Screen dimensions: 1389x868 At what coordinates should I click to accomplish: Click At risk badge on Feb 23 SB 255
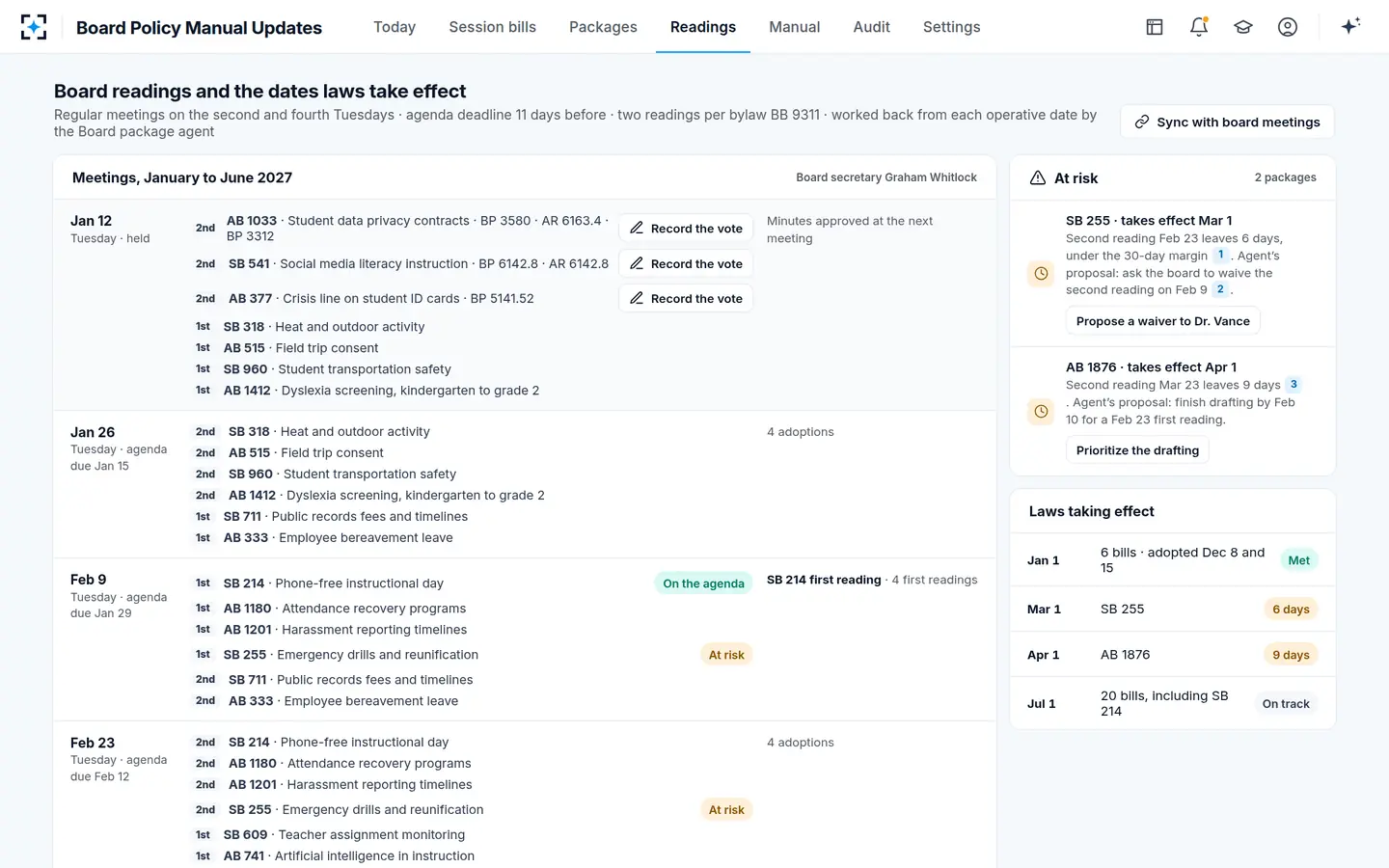coord(726,810)
